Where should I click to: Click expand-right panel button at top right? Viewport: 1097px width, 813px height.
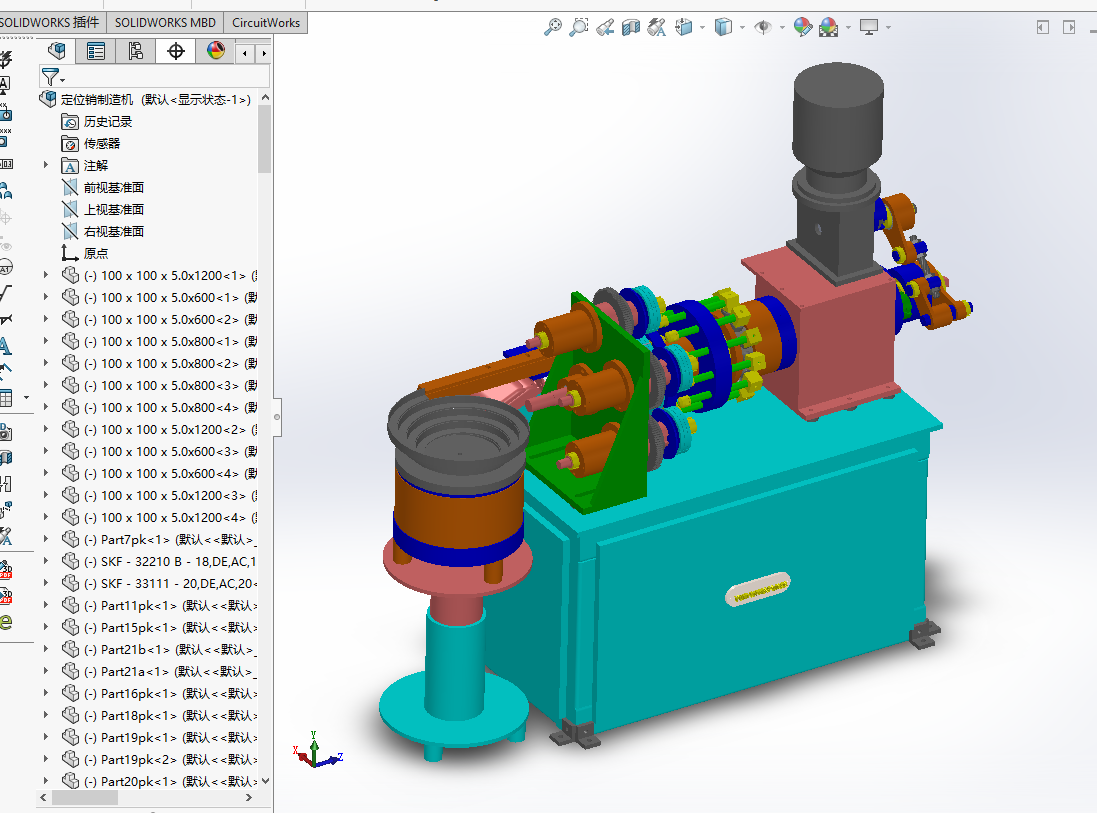(x=1069, y=27)
